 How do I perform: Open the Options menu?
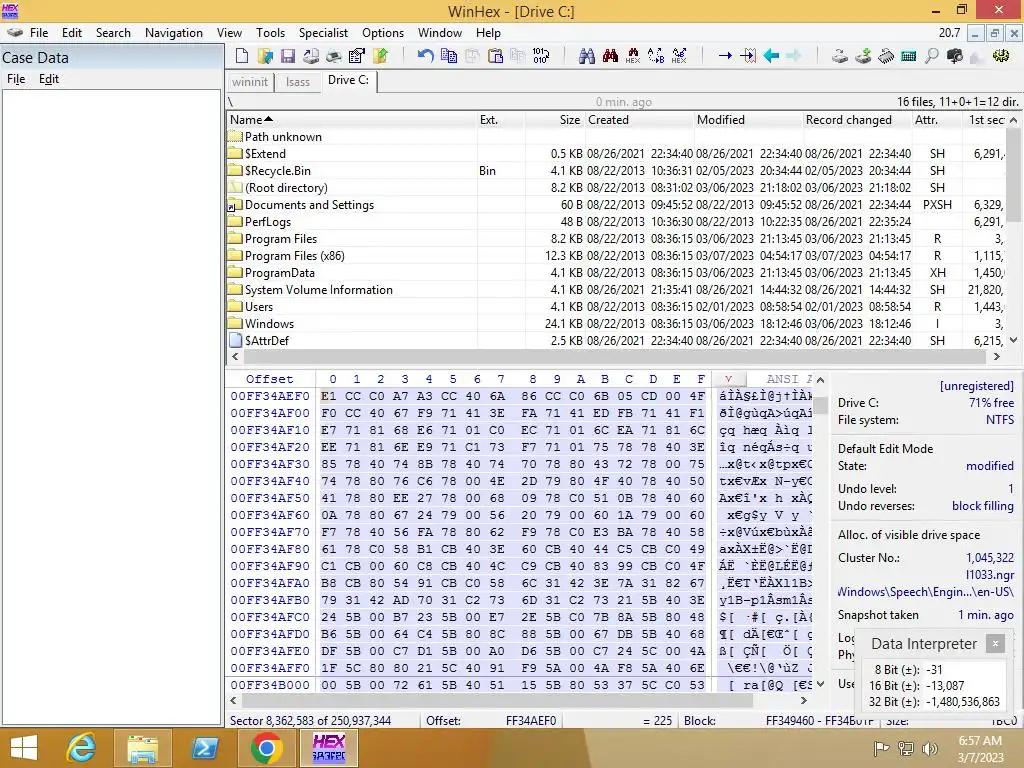tap(383, 33)
